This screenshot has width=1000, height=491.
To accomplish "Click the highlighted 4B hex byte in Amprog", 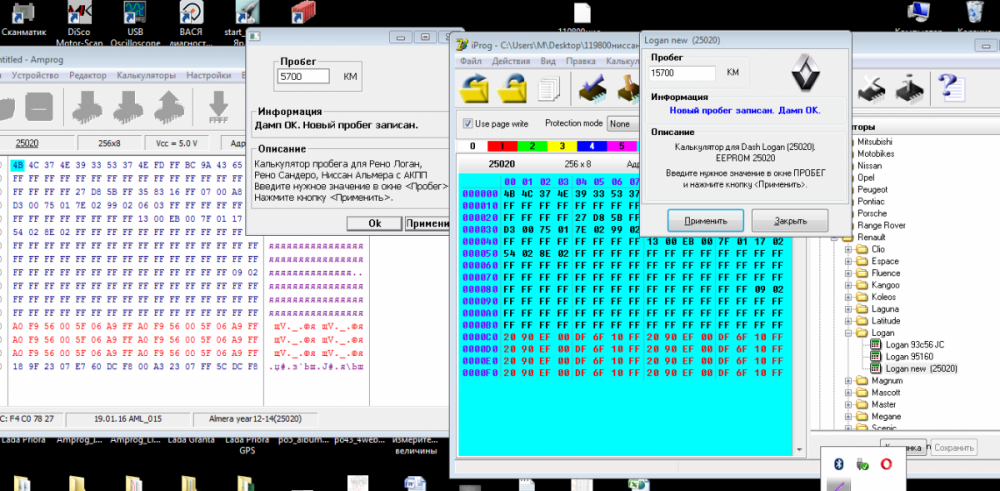I will coord(17,165).
